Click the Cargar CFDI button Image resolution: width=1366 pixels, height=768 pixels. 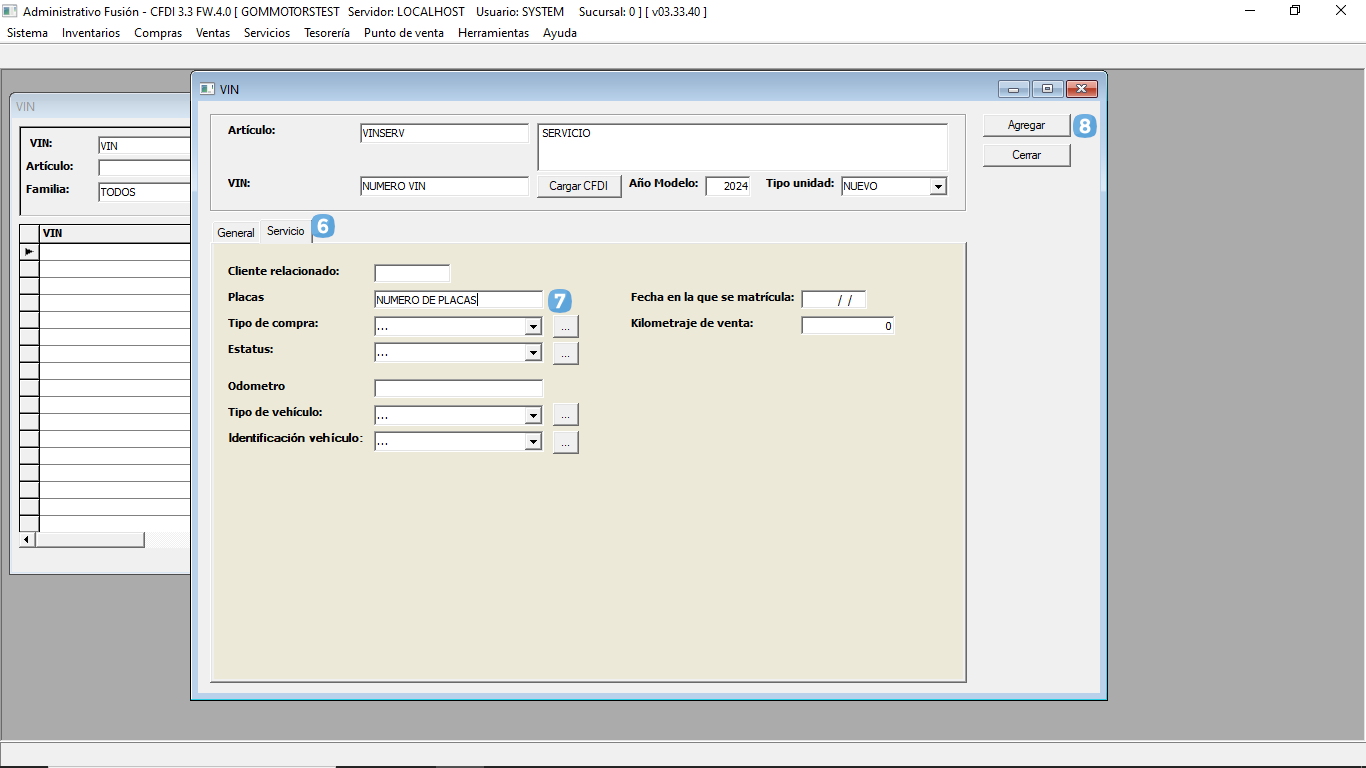point(579,186)
